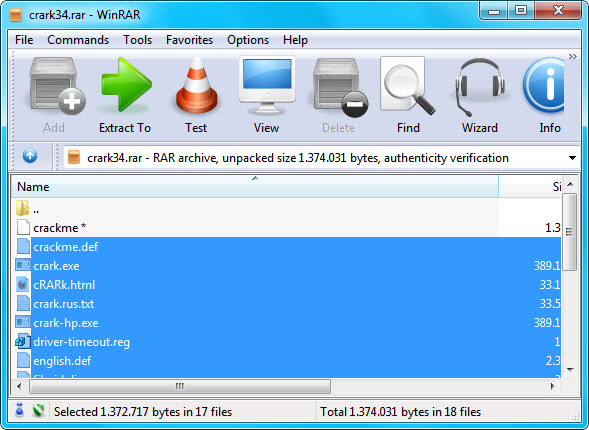This screenshot has width=589, height=430.
Task: Select the crark.rus.txt file name
Action: tap(63, 304)
